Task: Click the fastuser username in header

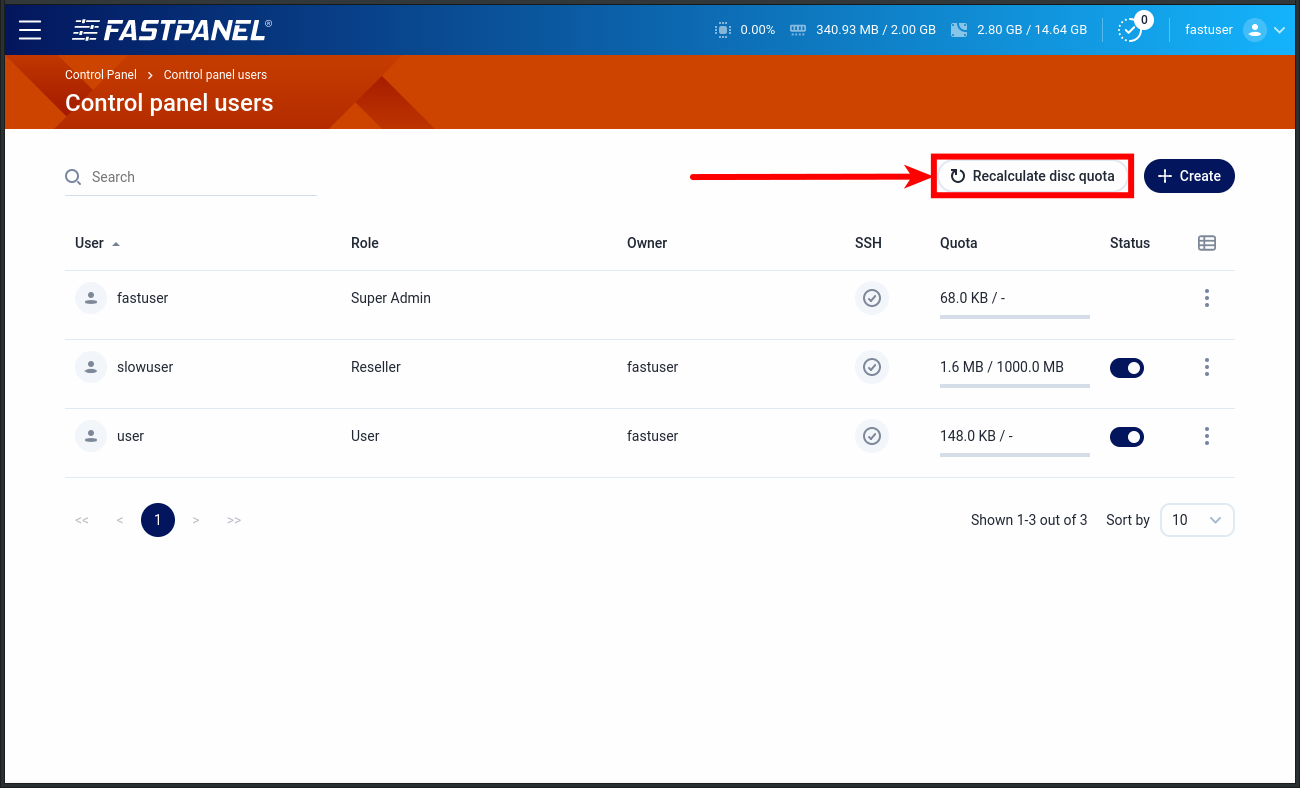Action: (x=1209, y=30)
